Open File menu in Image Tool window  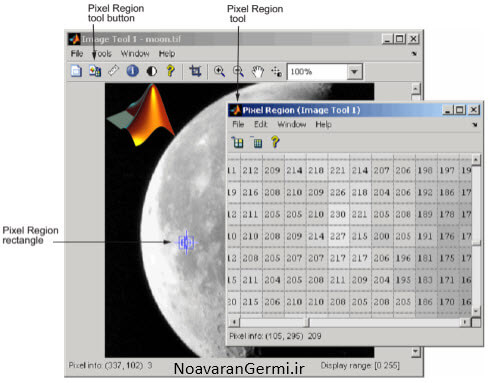(x=77, y=53)
